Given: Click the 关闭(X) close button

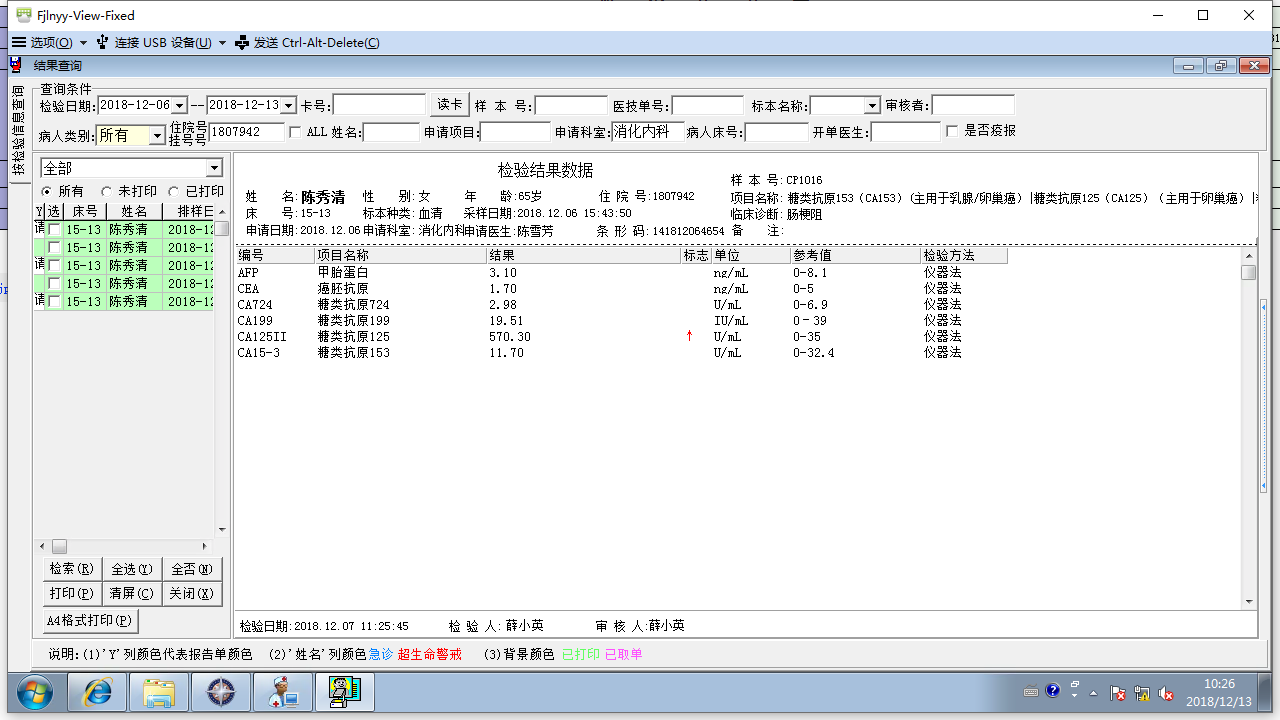Looking at the screenshot, I should point(192,593).
